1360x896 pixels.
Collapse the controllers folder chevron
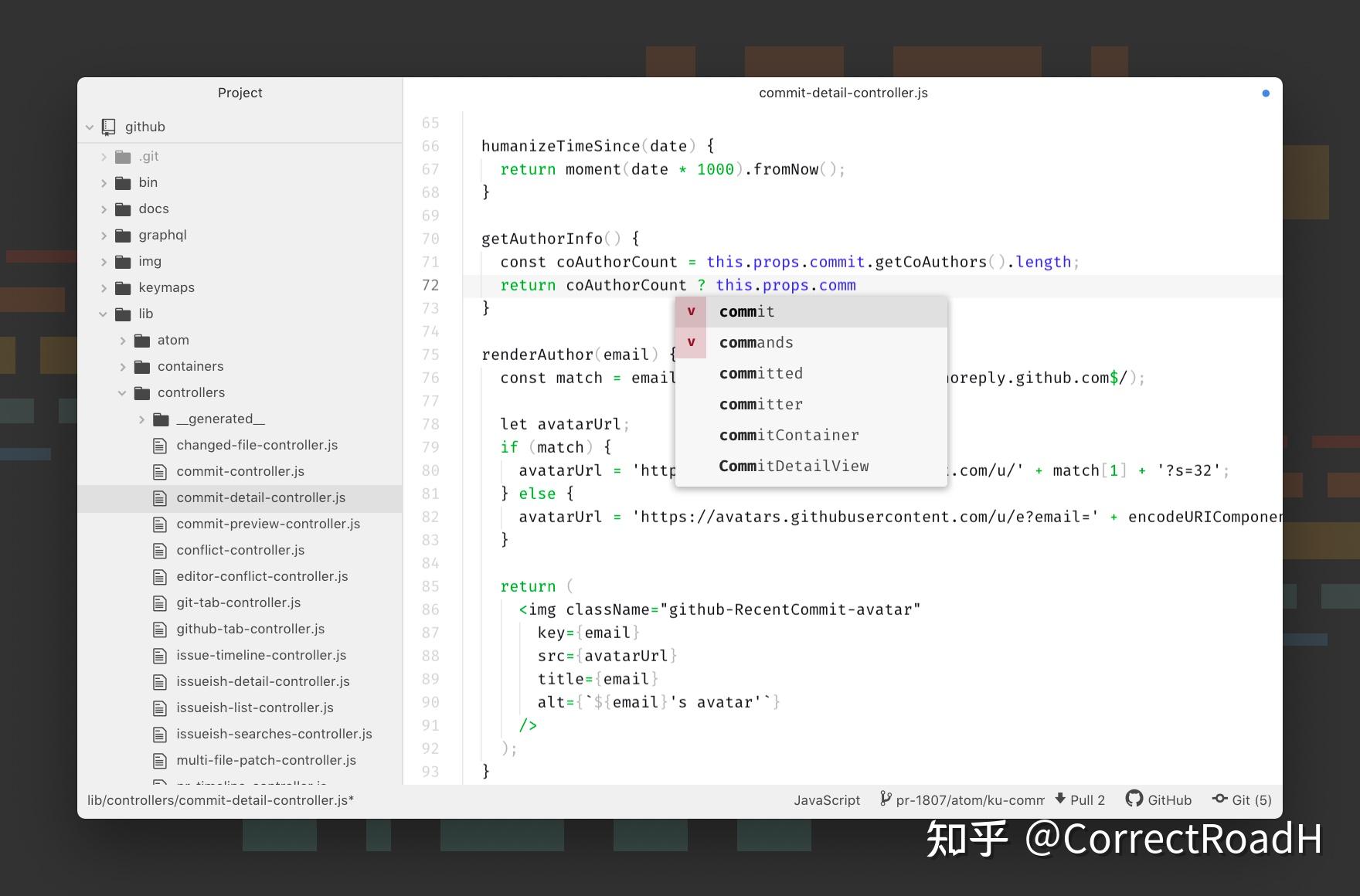click(122, 393)
